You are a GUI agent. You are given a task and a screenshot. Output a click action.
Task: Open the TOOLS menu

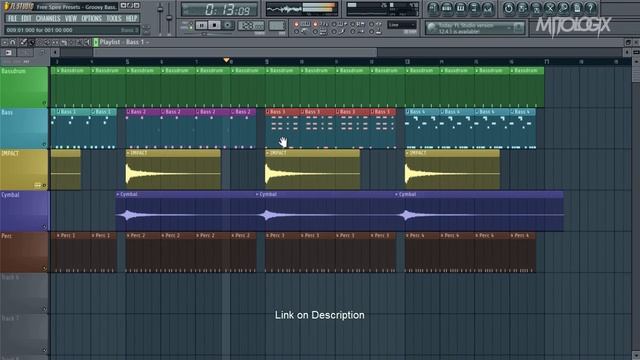click(114, 18)
